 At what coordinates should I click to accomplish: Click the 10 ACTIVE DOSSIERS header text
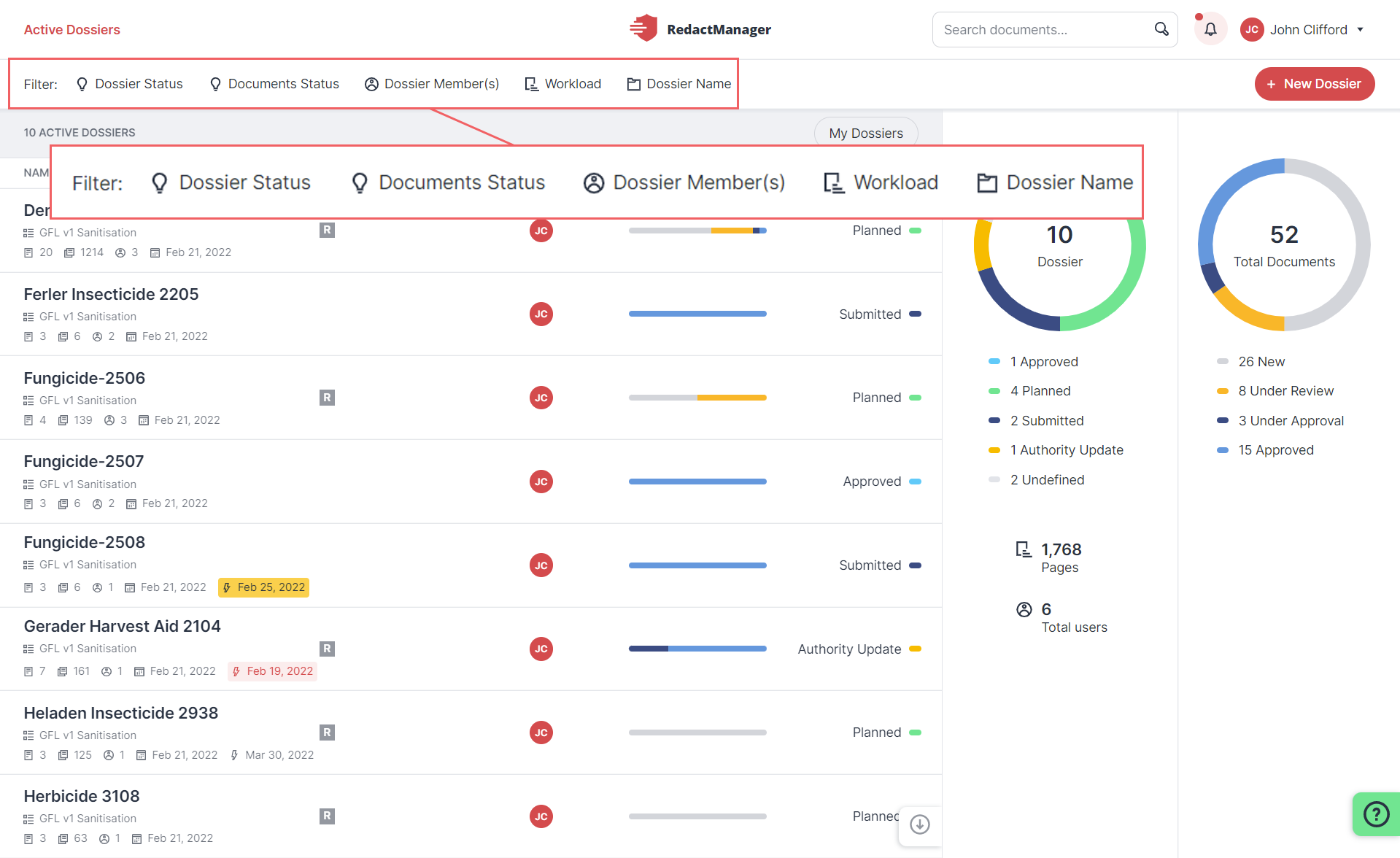[x=80, y=133]
